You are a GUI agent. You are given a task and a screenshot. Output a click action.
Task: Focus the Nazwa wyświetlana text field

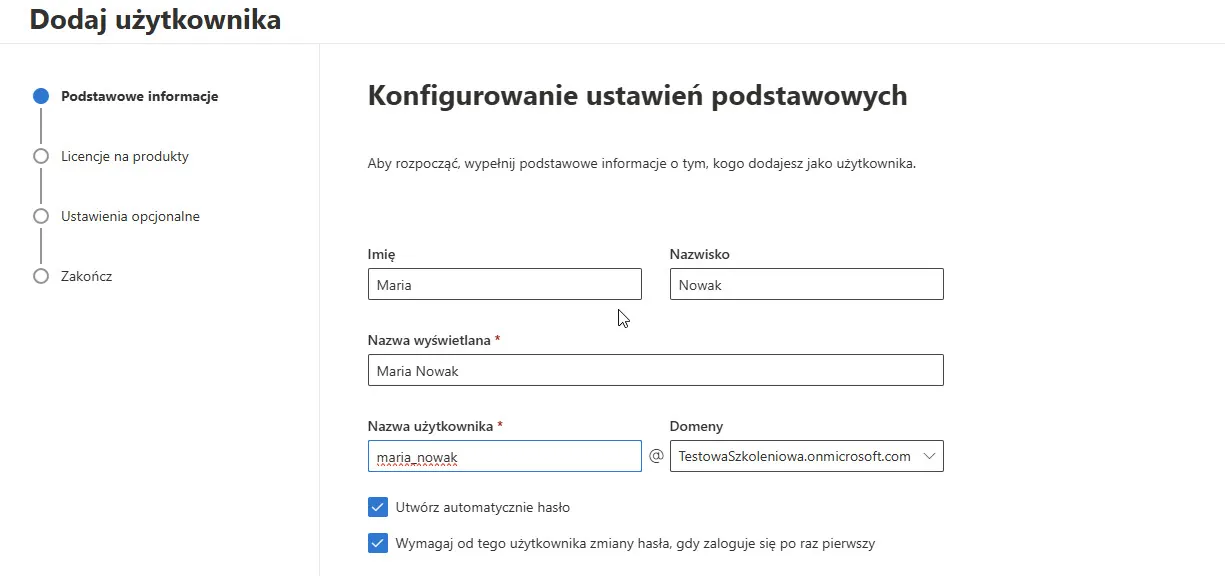coord(655,371)
